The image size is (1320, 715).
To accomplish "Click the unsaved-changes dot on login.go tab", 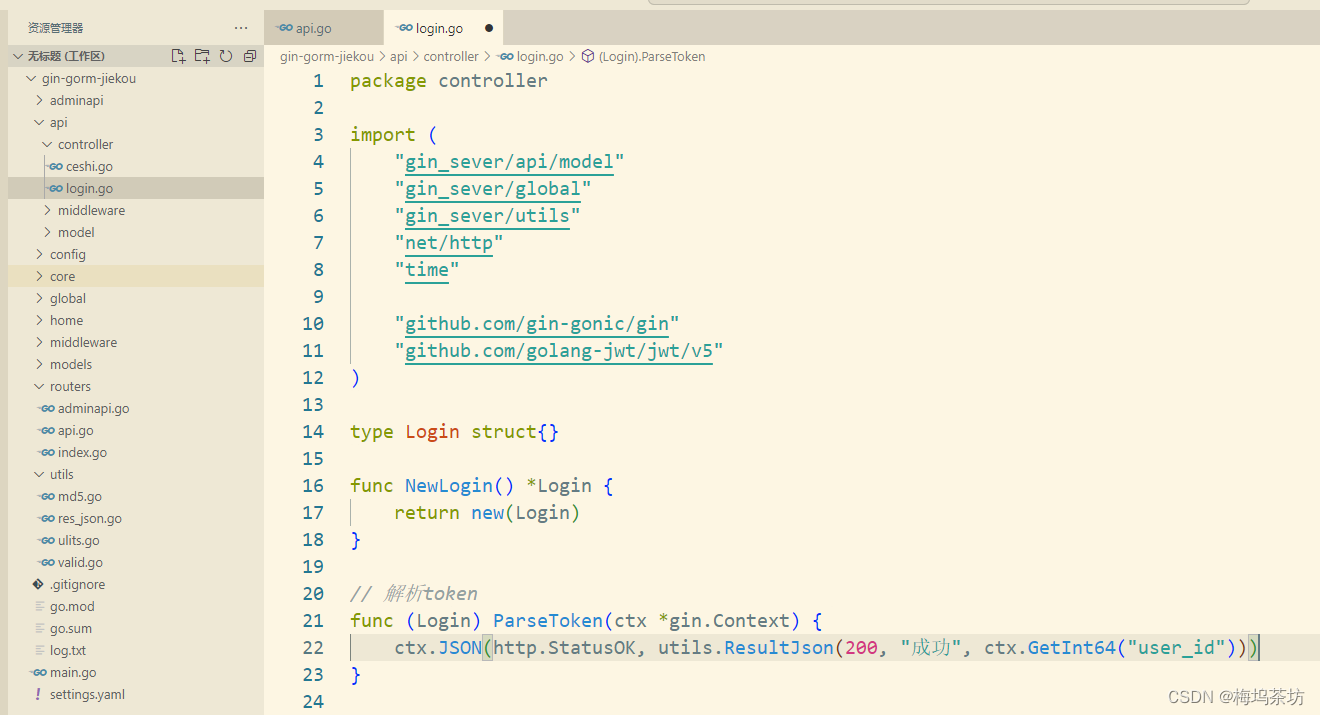I will [487, 27].
